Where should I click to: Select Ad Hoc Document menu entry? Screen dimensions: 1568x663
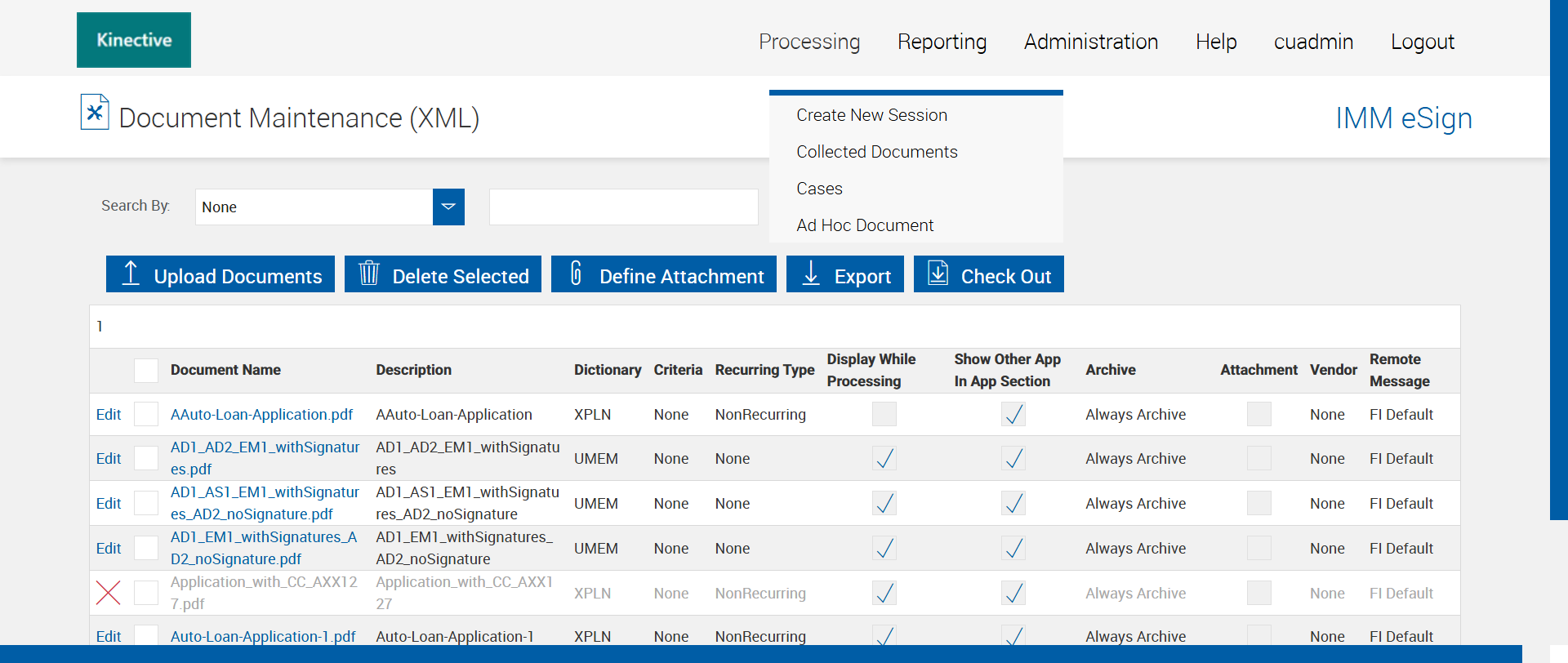pyautogui.click(x=865, y=225)
